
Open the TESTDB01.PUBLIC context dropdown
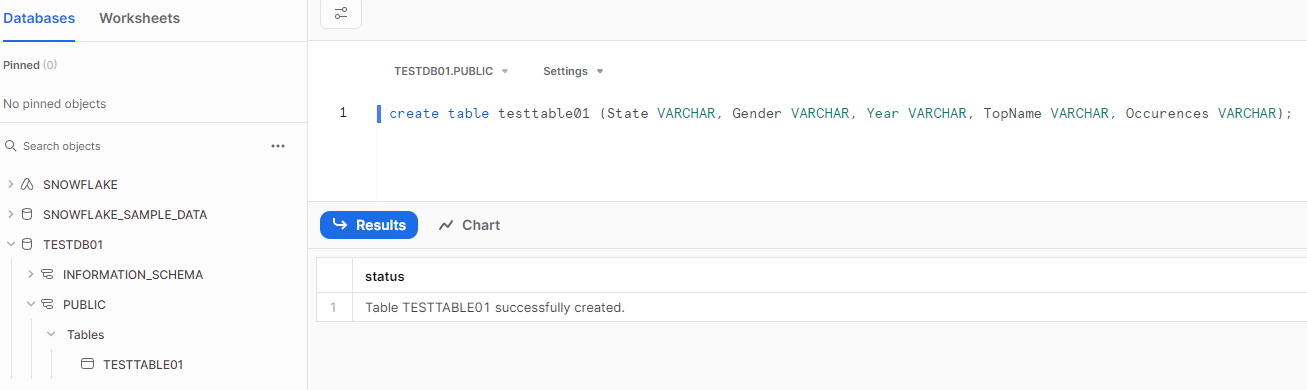451,72
